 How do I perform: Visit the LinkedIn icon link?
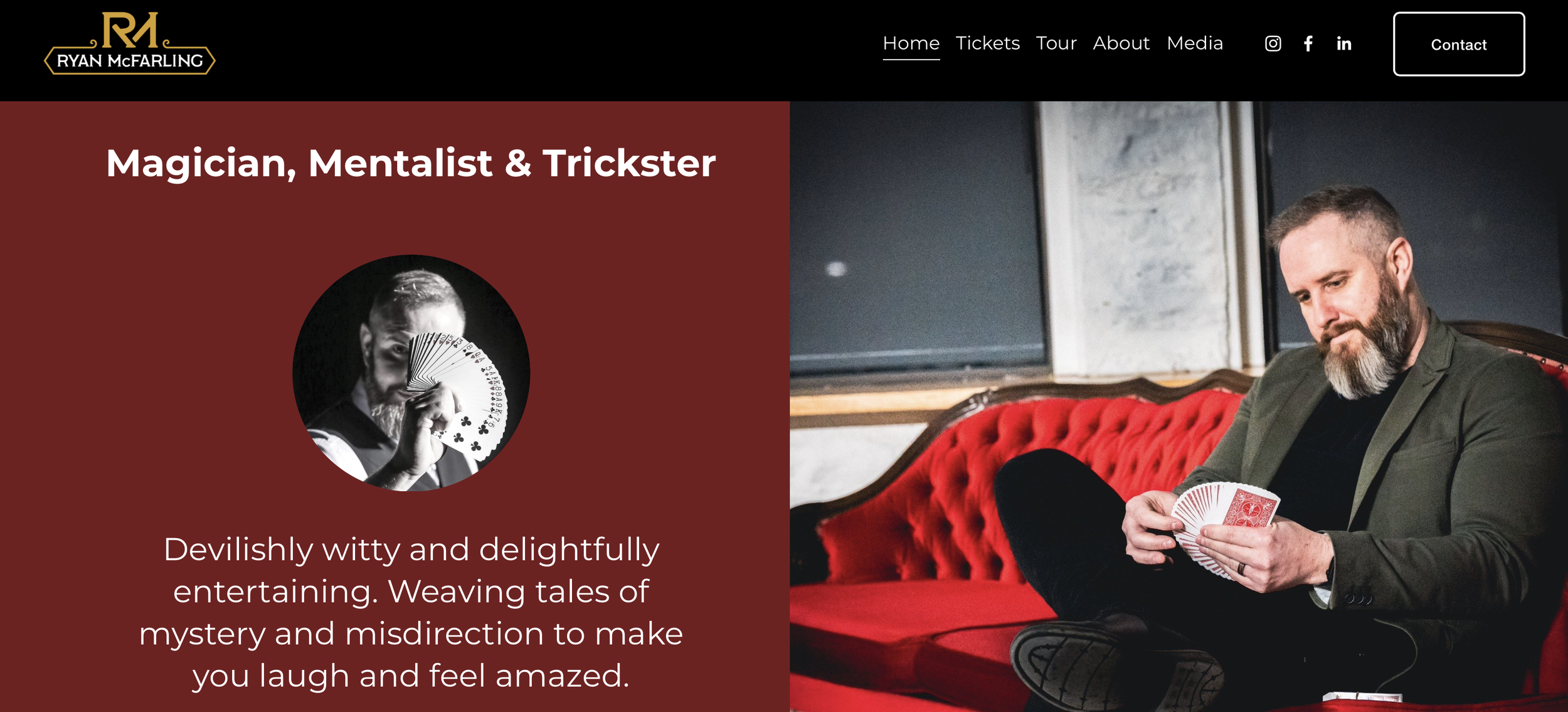coord(1343,43)
